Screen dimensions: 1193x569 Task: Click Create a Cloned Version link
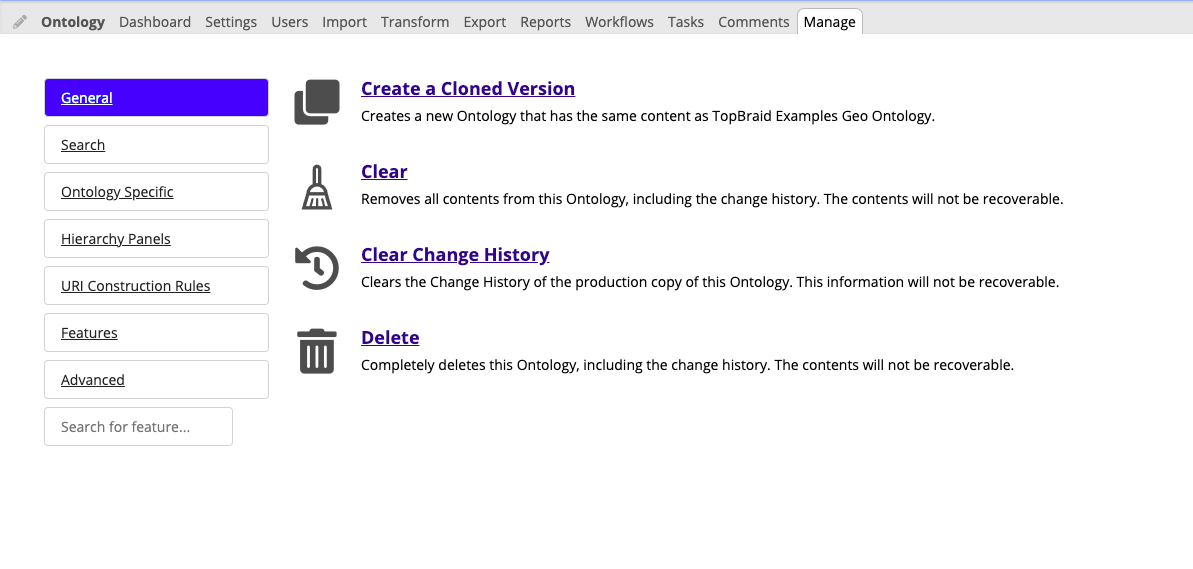(x=467, y=89)
